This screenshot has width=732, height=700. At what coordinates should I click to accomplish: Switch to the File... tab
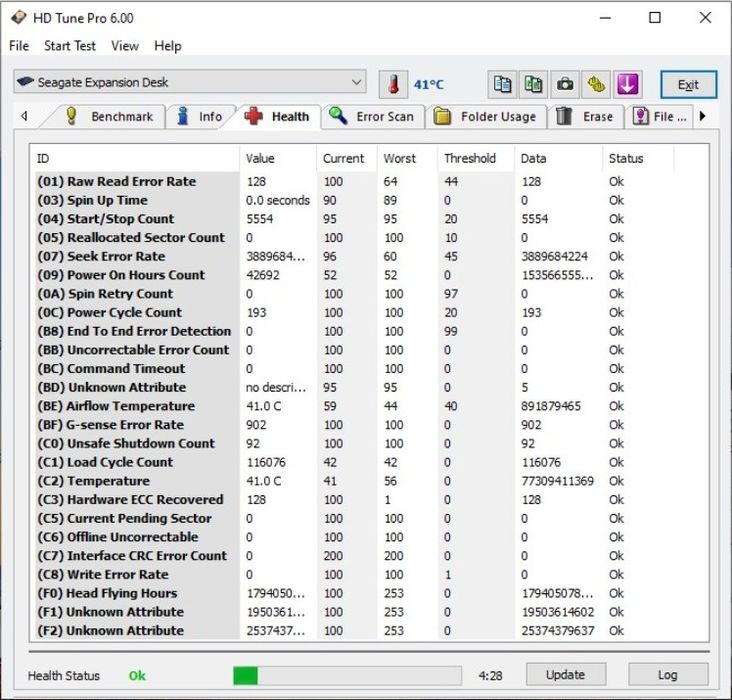coord(661,117)
